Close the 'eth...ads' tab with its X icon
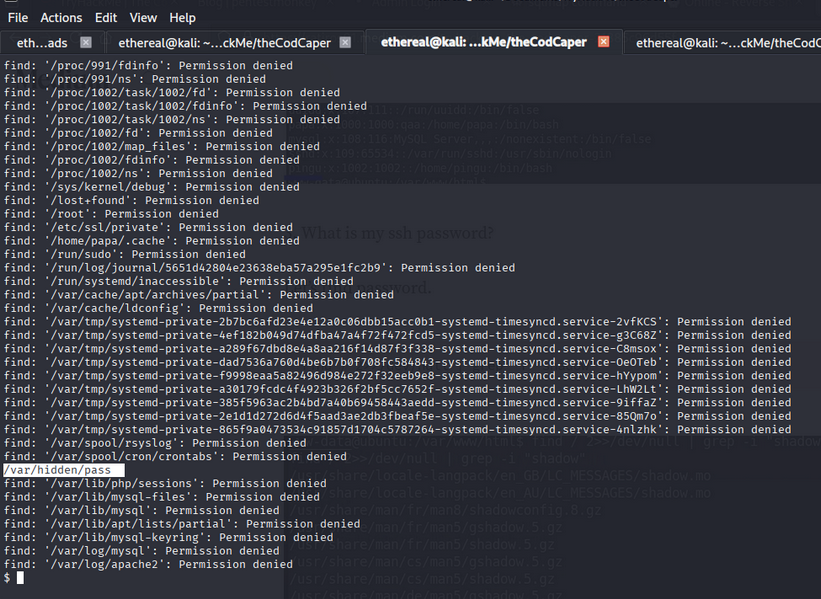The width and height of the screenshot is (821, 599). [86, 42]
